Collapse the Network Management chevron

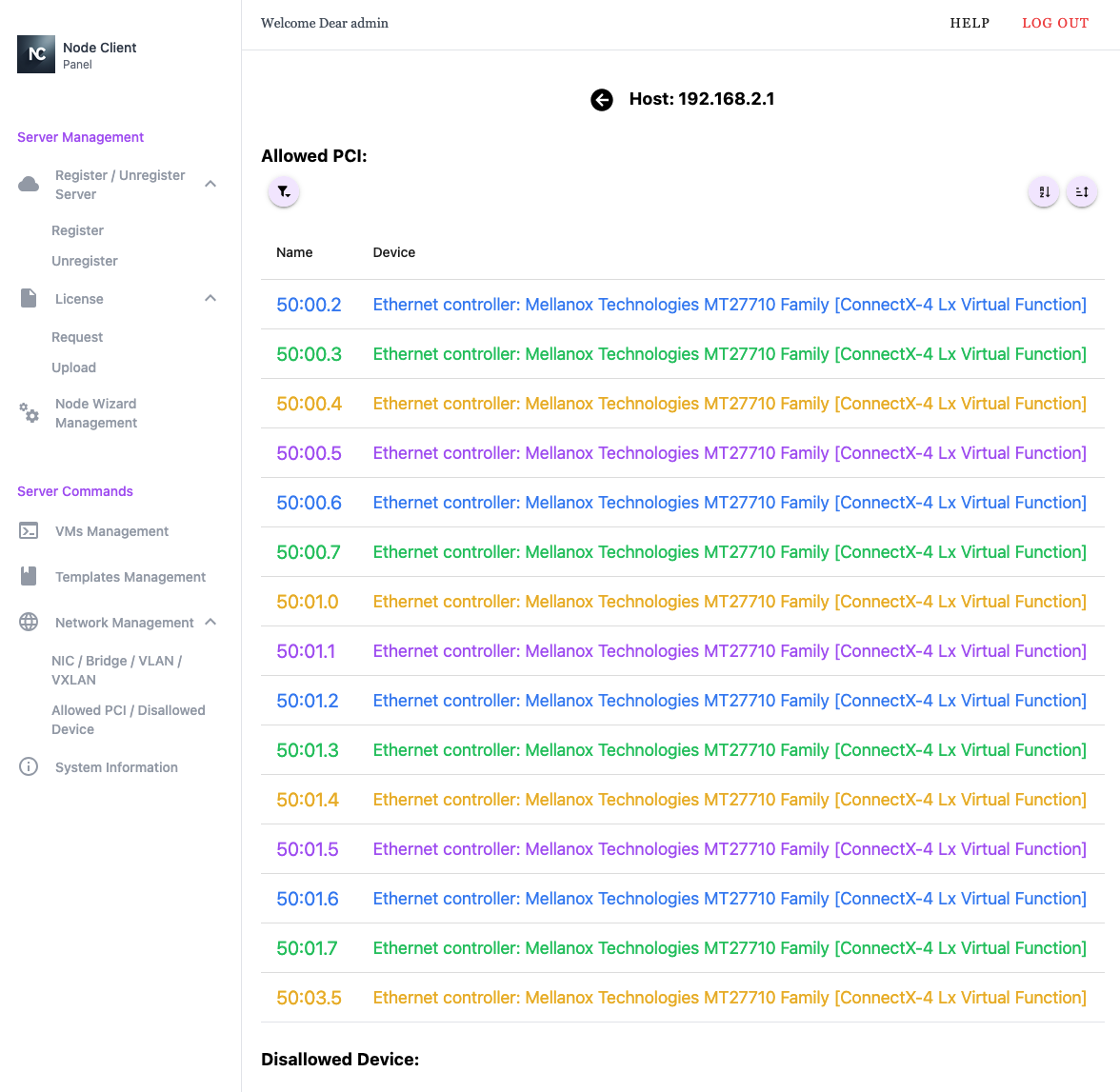click(x=210, y=623)
